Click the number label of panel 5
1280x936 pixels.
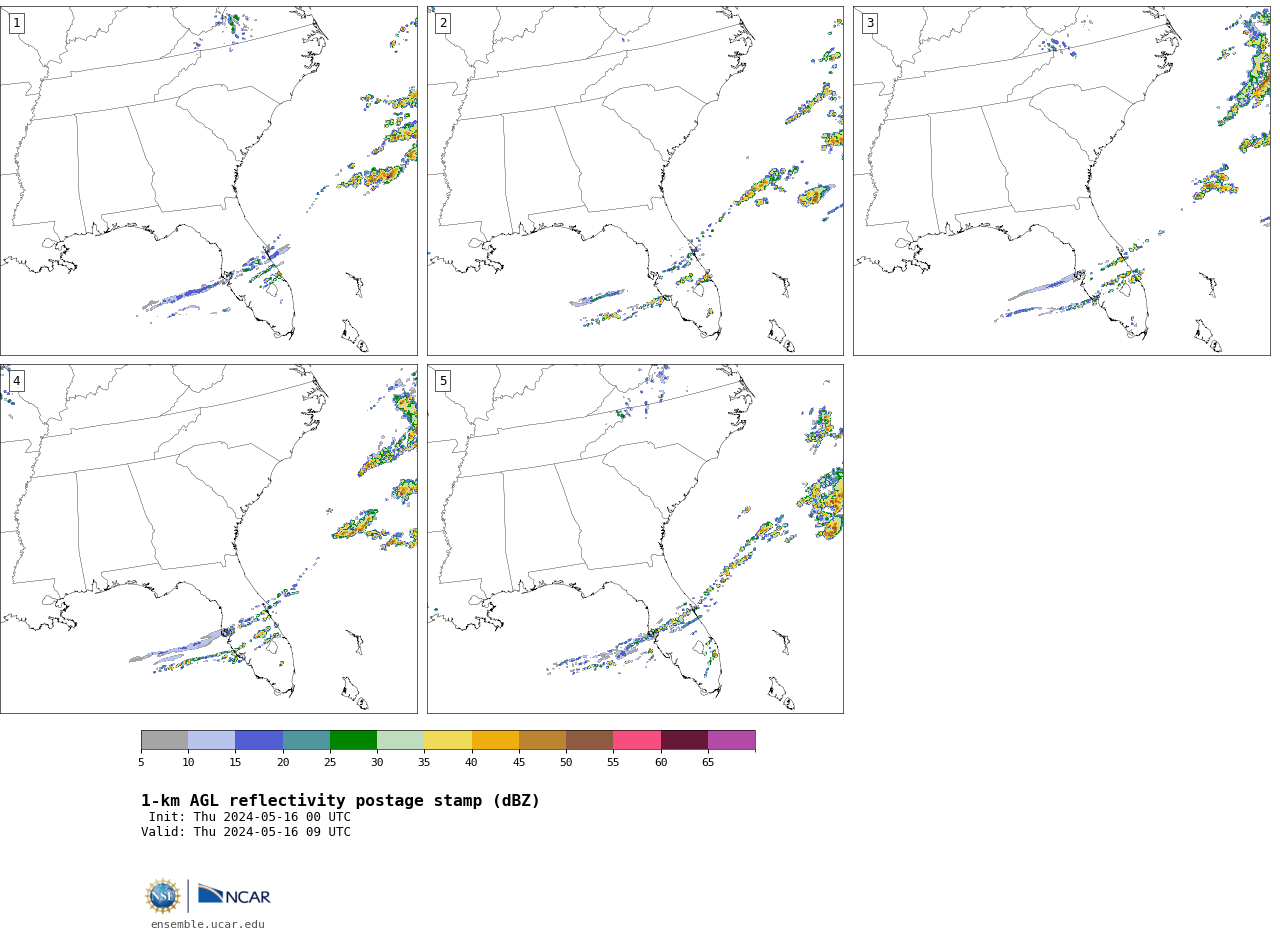click(x=443, y=381)
